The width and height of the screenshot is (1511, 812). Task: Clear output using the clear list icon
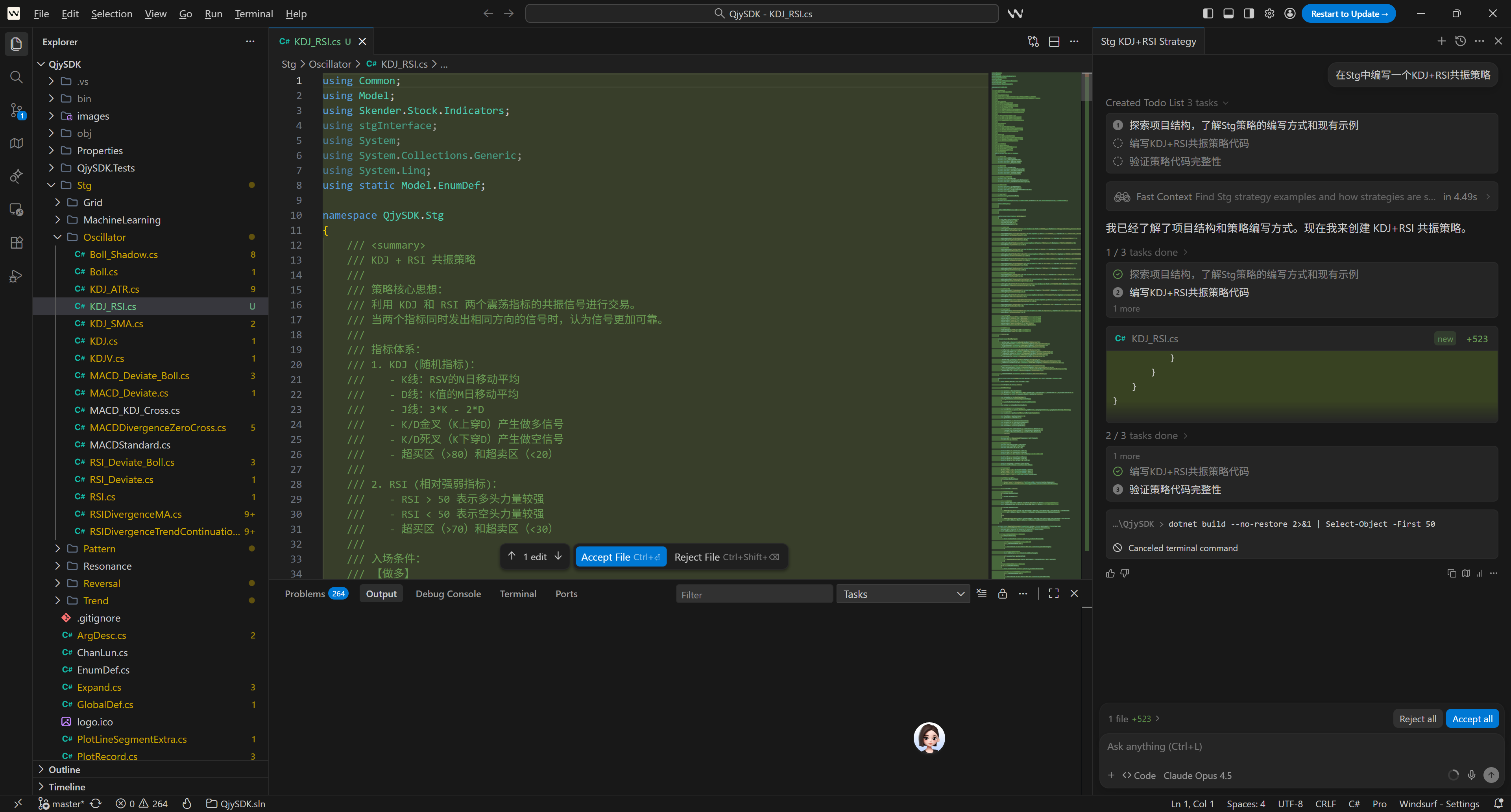981,594
